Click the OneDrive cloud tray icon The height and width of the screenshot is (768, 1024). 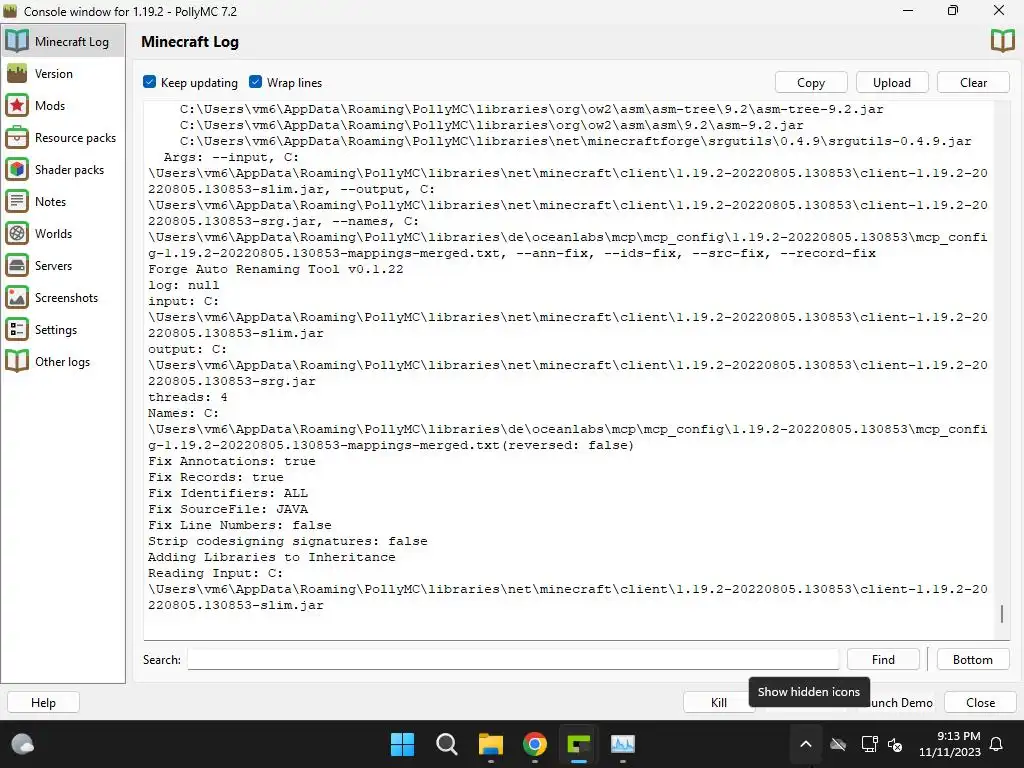coord(838,744)
